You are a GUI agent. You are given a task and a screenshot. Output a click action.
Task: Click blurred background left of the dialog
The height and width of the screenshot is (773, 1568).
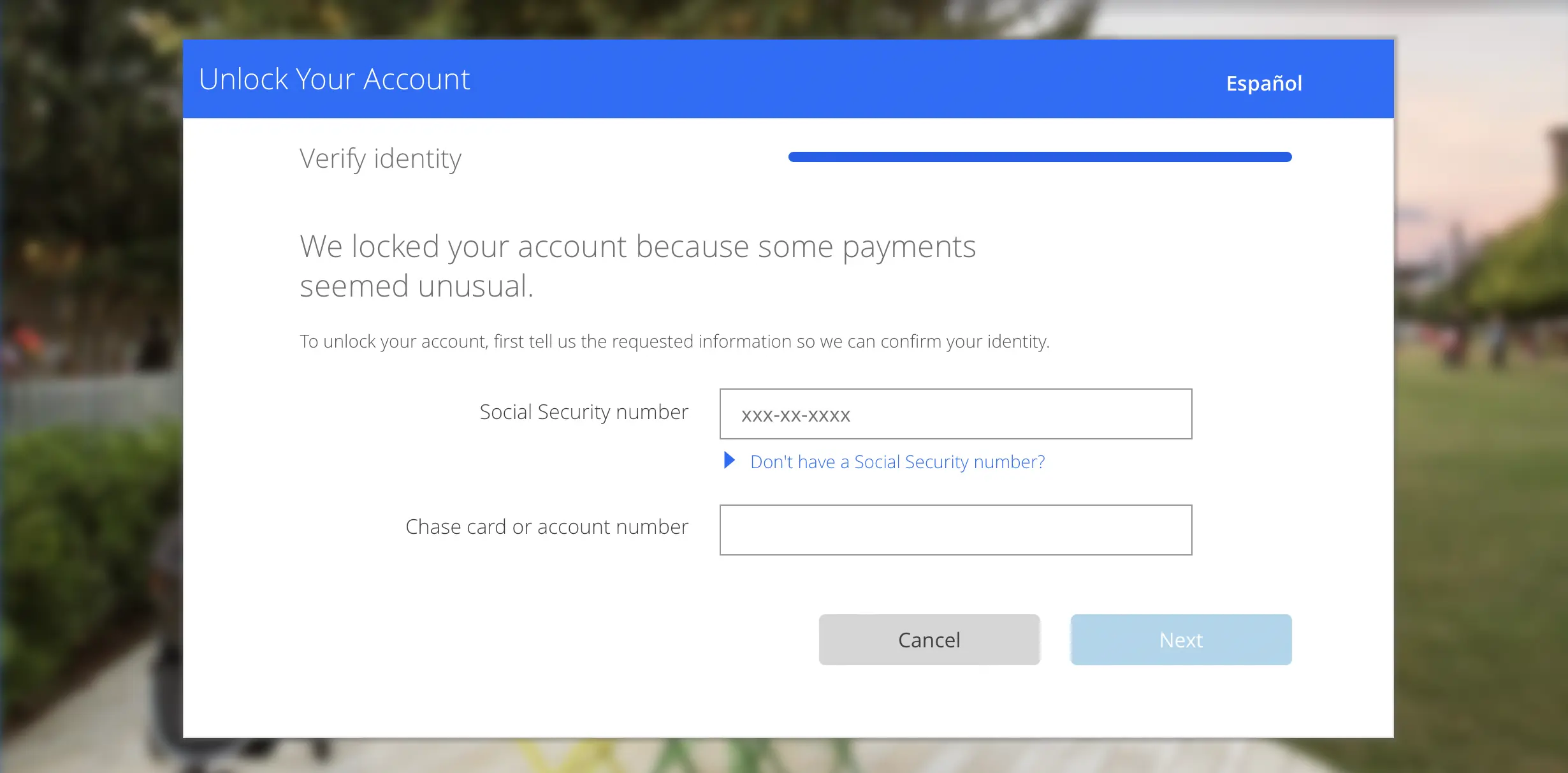[89, 383]
